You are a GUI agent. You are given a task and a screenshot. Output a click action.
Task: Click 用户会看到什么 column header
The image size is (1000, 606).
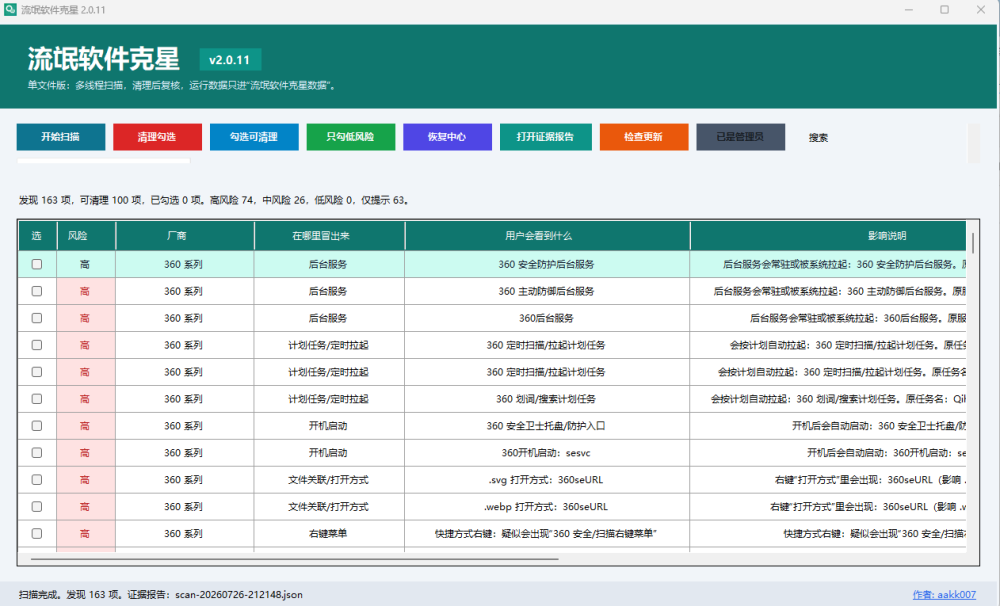click(547, 236)
